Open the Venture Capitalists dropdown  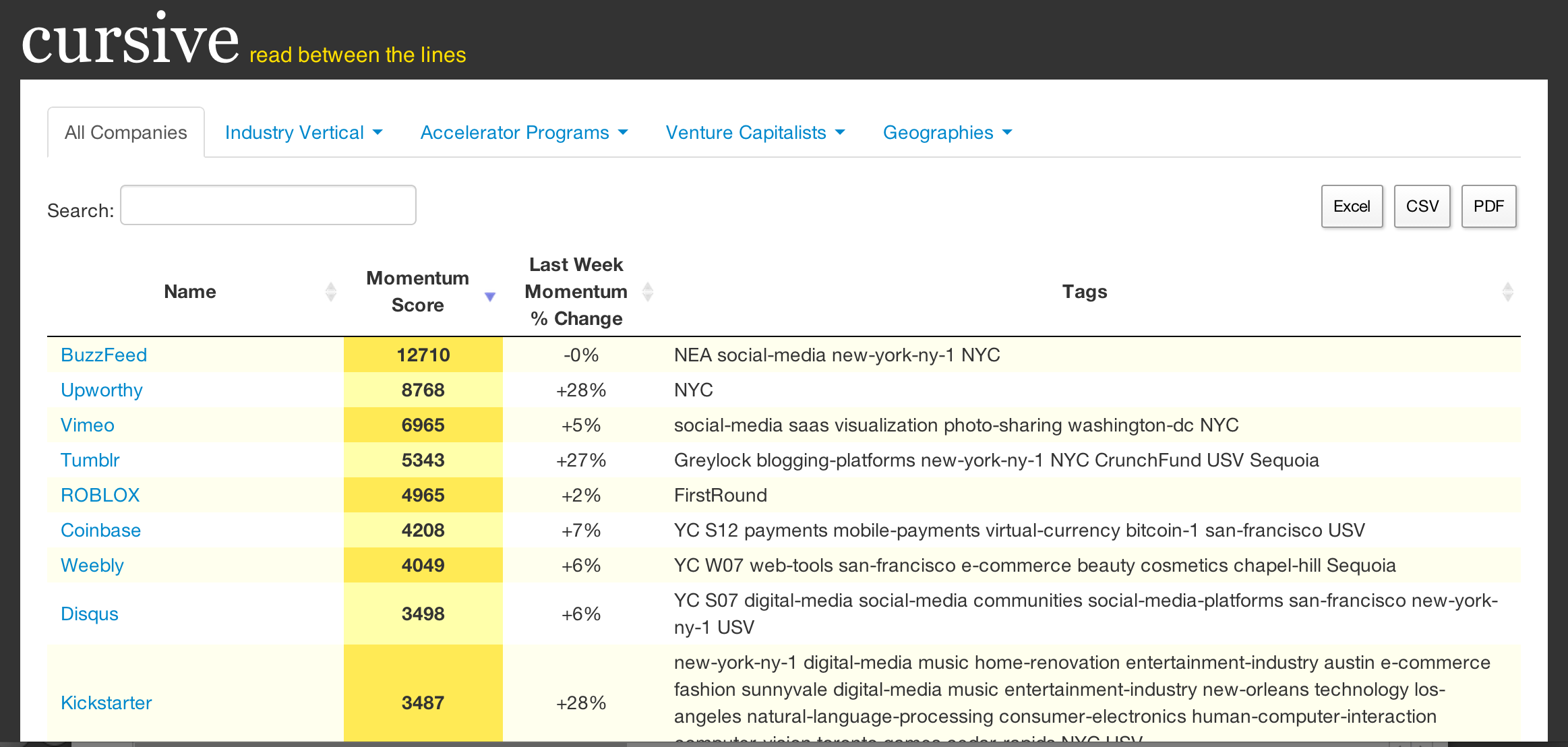[755, 133]
